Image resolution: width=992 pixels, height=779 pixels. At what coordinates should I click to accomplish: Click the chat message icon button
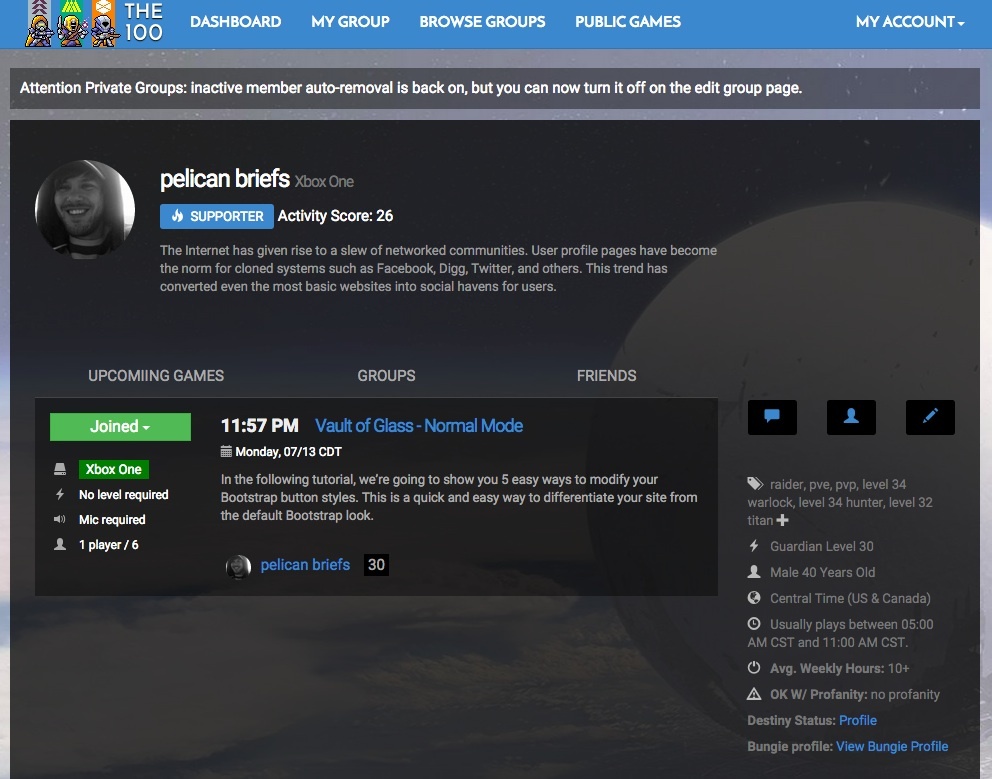pos(772,417)
